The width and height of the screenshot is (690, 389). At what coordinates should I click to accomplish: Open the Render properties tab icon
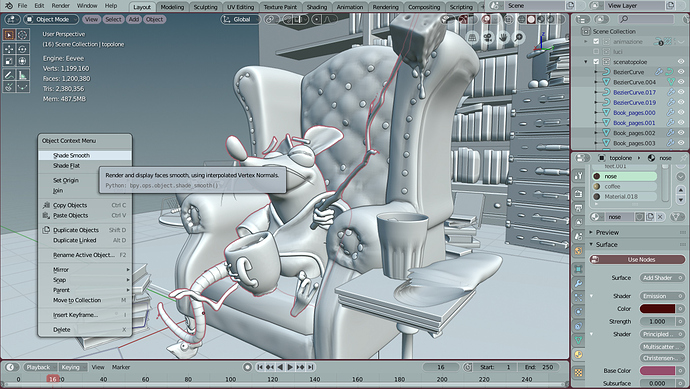click(579, 193)
